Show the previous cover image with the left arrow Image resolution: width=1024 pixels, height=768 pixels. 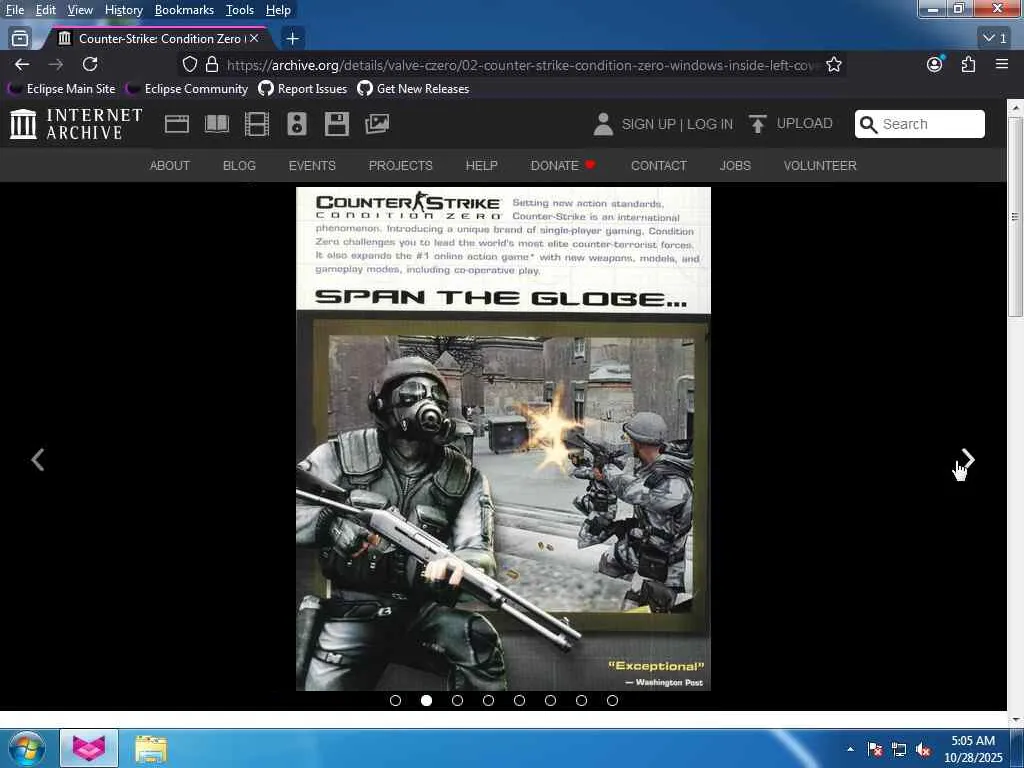tap(38, 460)
